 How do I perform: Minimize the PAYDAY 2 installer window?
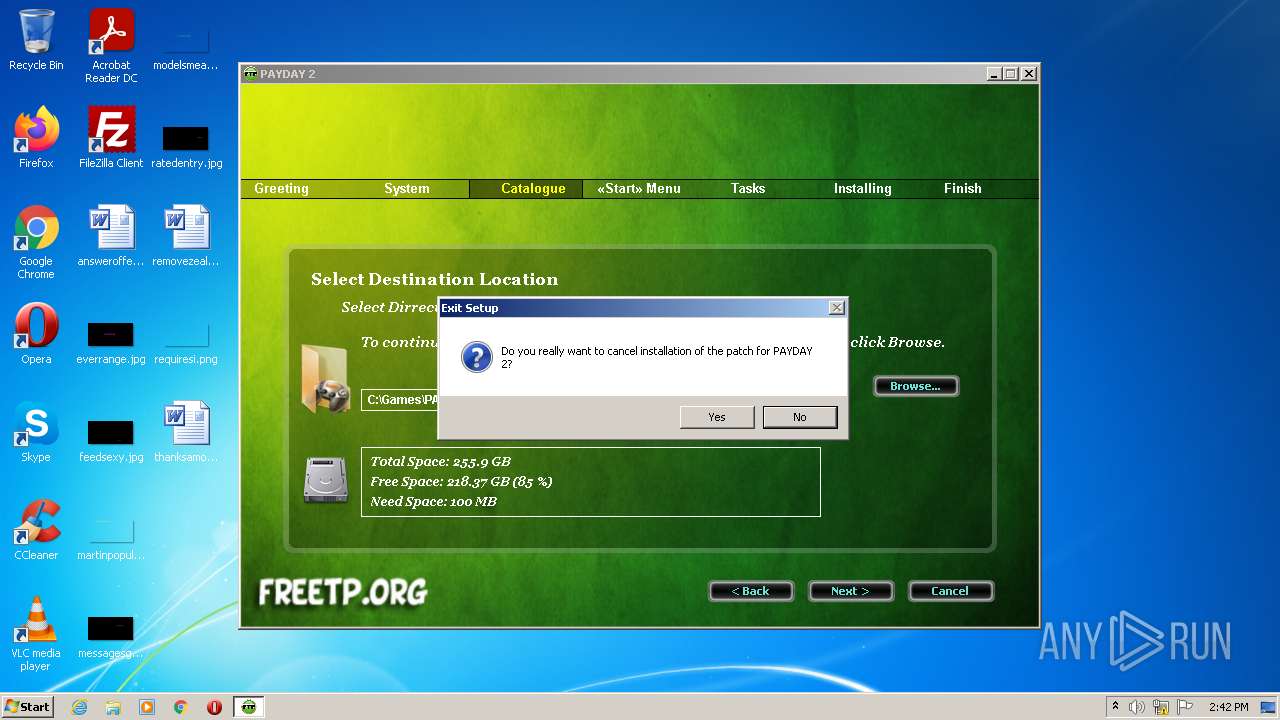point(994,74)
